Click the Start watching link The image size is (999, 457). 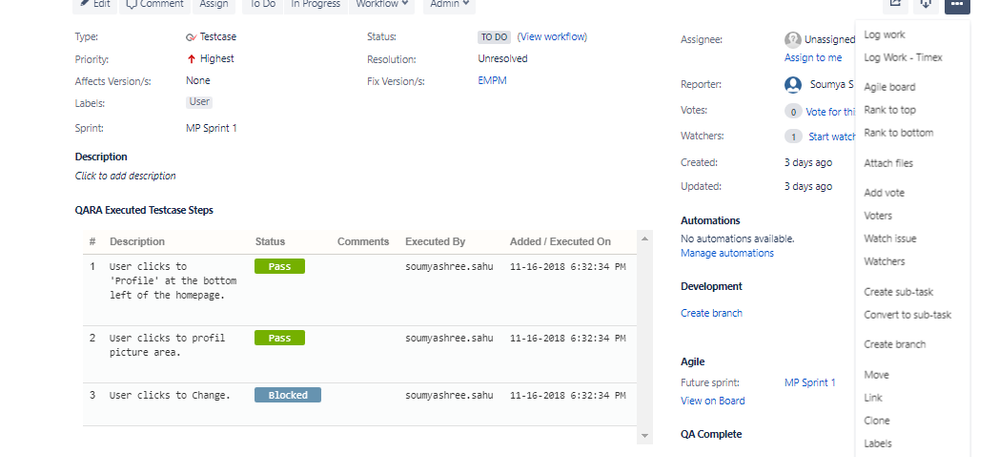tap(832, 136)
